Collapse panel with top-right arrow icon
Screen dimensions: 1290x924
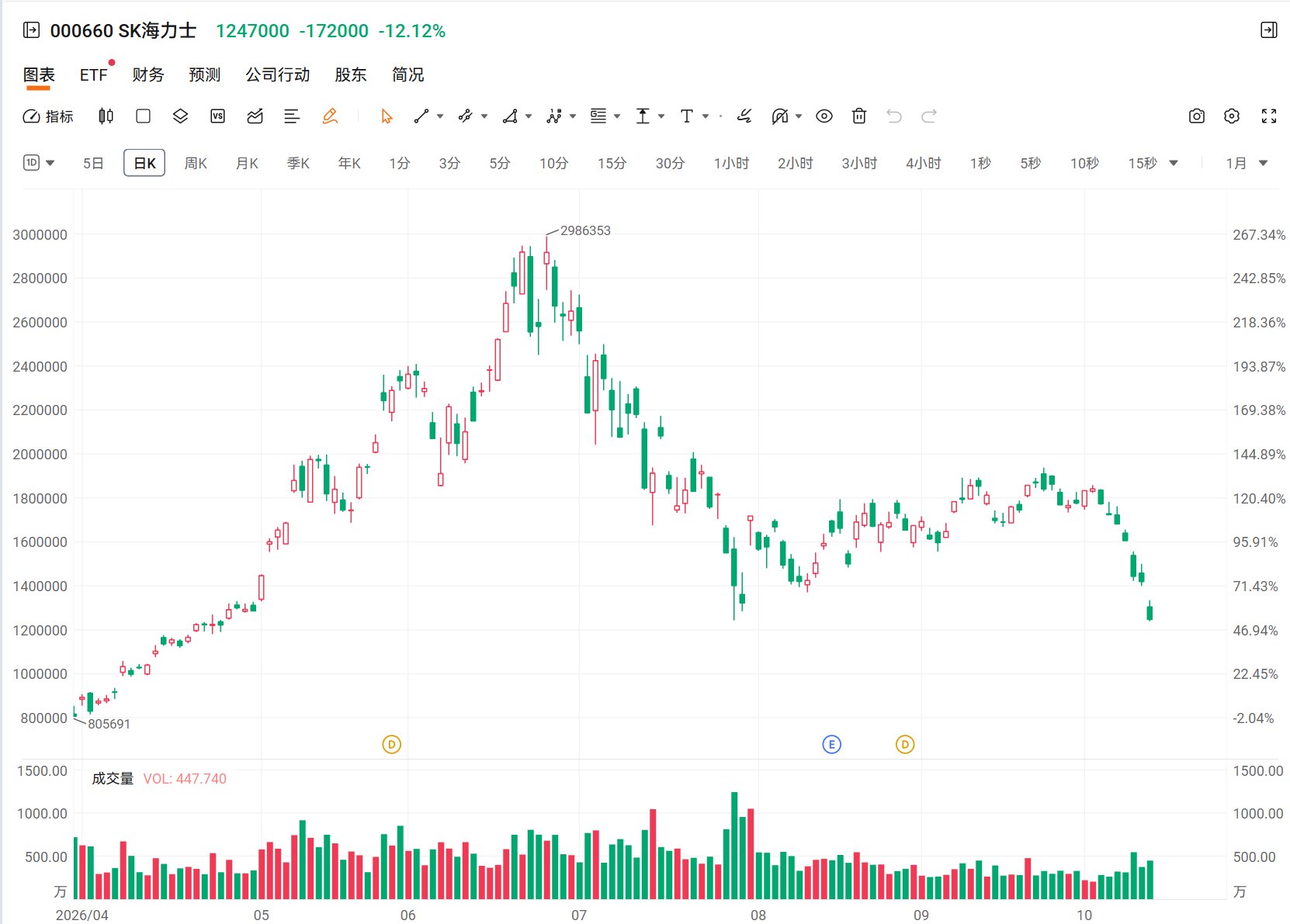1269,30
